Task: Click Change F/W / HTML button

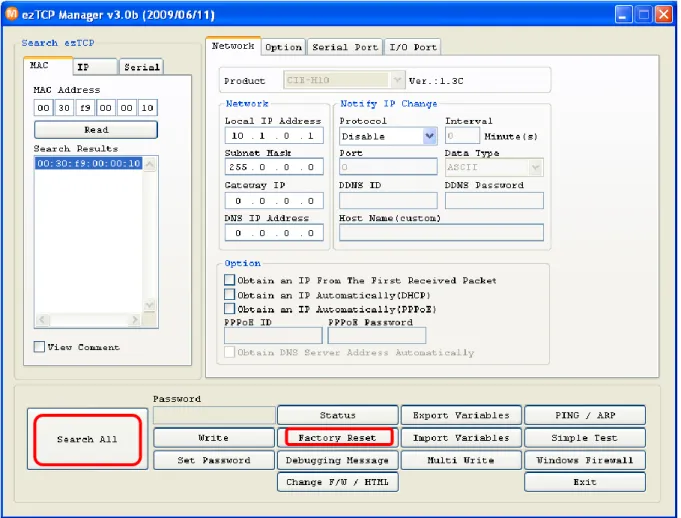Action: pos(337,482)
